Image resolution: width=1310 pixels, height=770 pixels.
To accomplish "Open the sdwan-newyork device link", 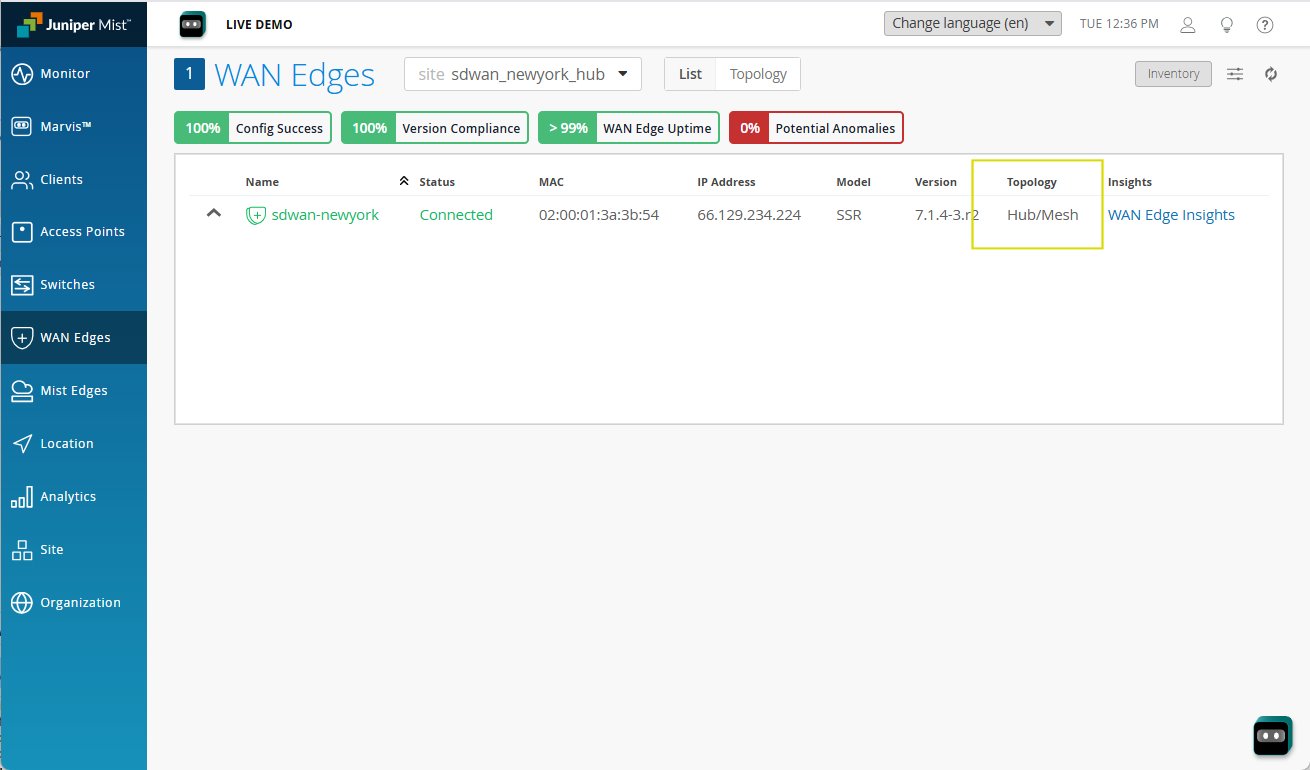I will coord(325,215).
